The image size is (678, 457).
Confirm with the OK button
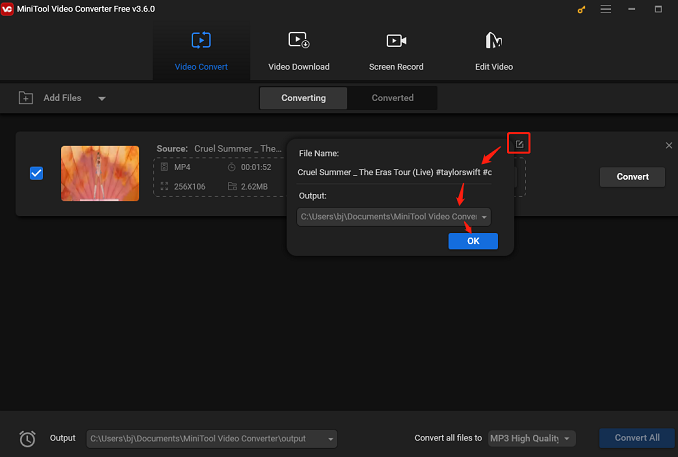(x=473, y=241)
